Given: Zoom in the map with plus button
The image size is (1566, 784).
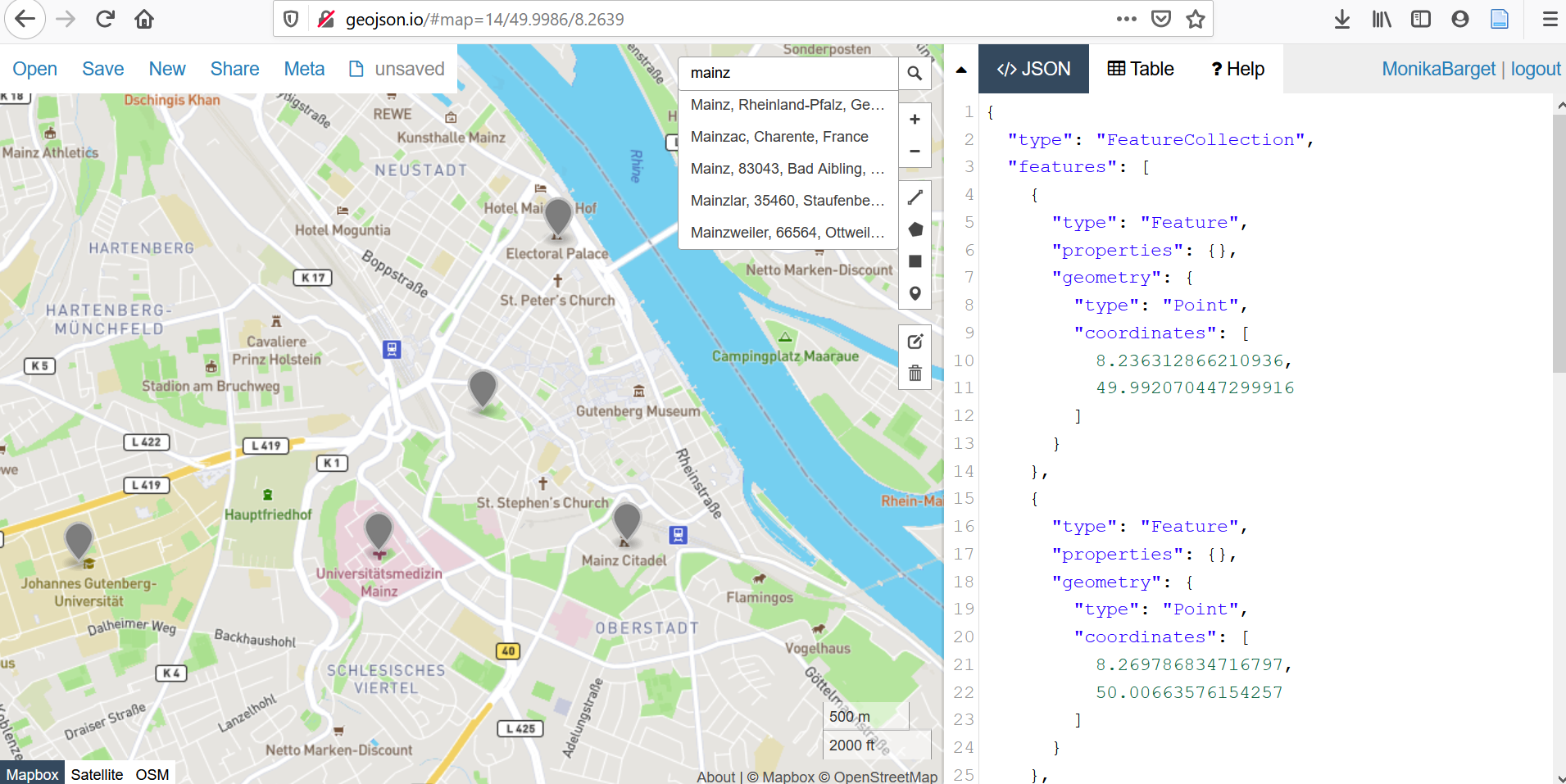Looking at the screenshot, I should 915,120.
